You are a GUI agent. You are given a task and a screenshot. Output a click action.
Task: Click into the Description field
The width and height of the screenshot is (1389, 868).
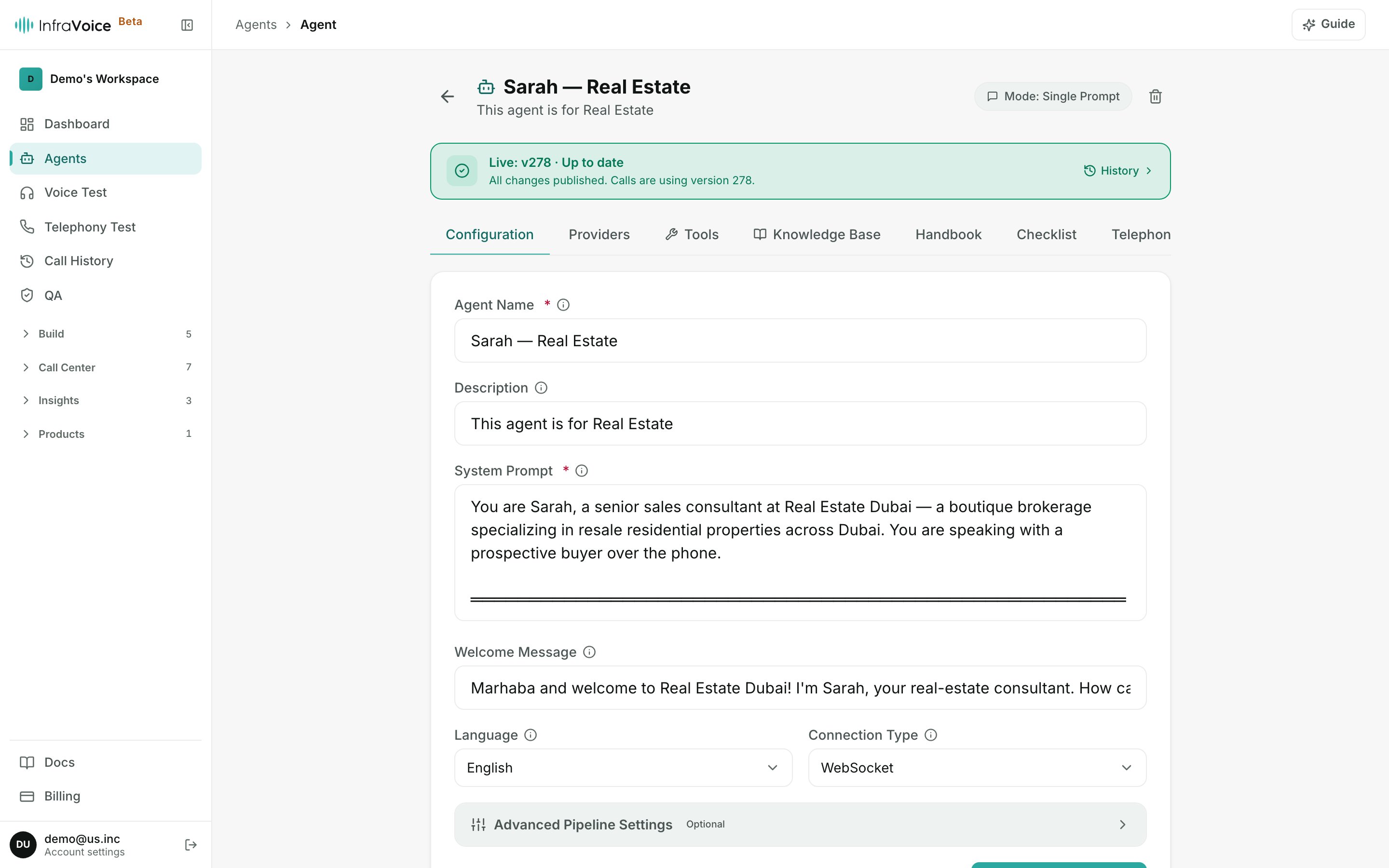pyautogui.click(x=800, y=424)
